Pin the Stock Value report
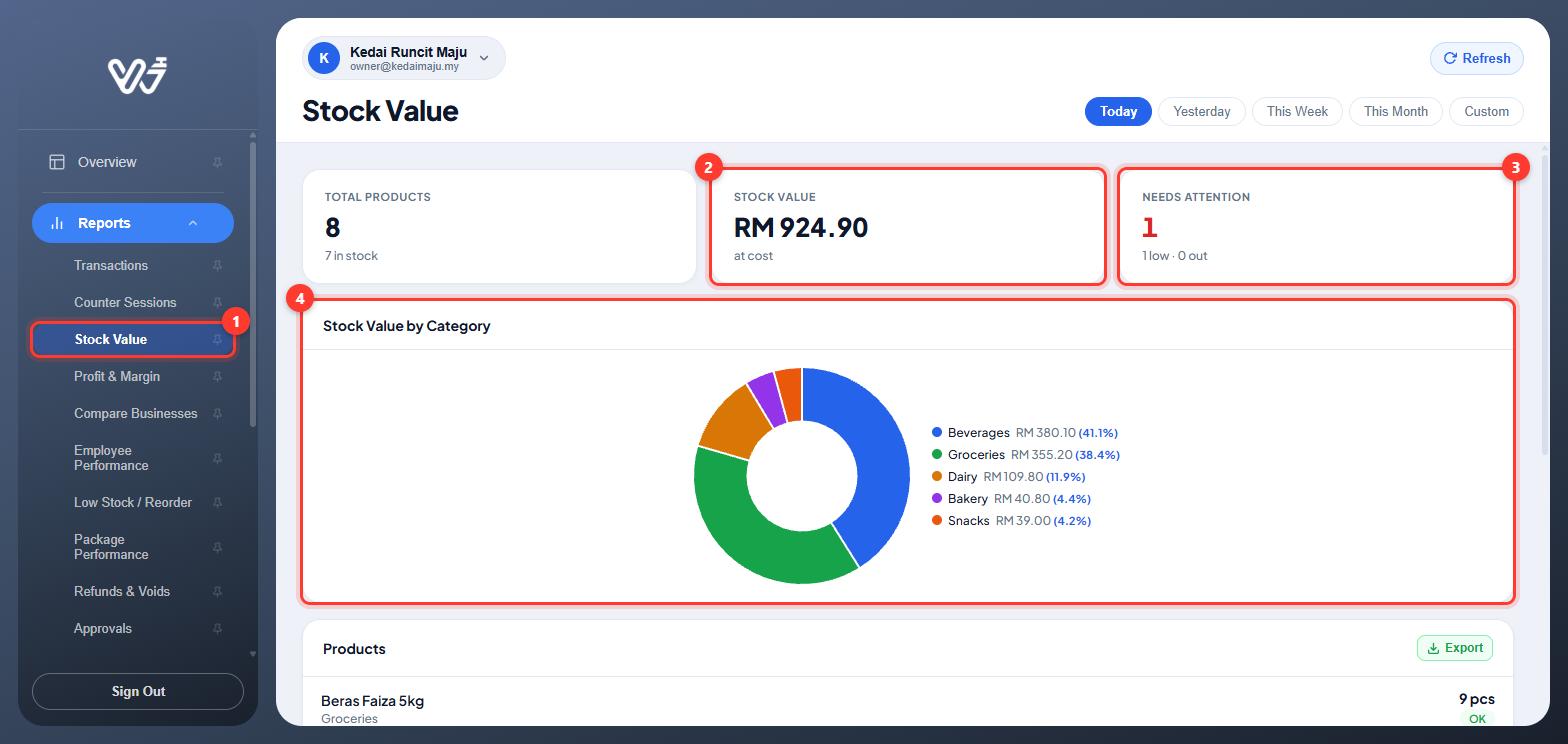Screen dimensions: 1568x744 [x=217, y=340]
